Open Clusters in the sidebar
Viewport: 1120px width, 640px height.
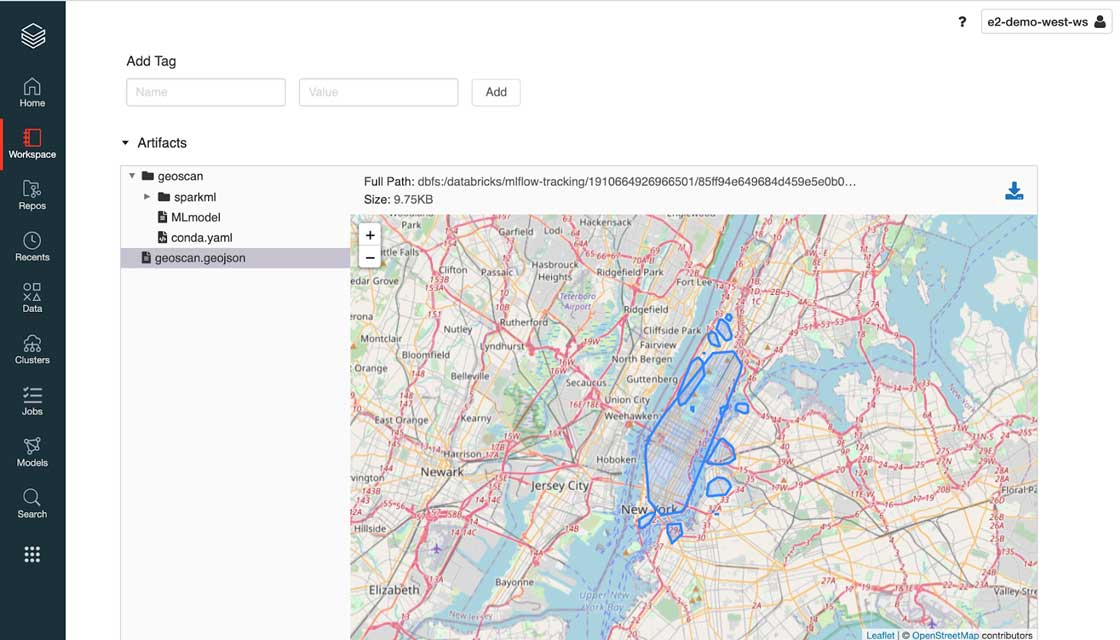(x=32, y=349)
